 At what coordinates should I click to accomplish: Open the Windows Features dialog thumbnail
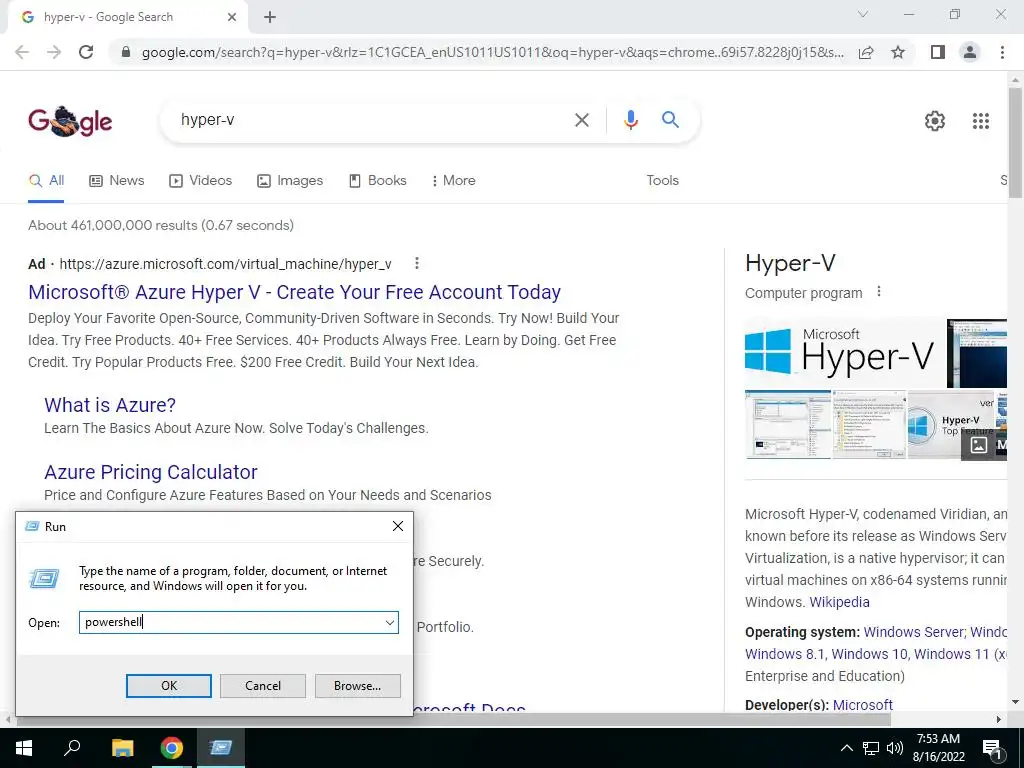tap(869, 424)
